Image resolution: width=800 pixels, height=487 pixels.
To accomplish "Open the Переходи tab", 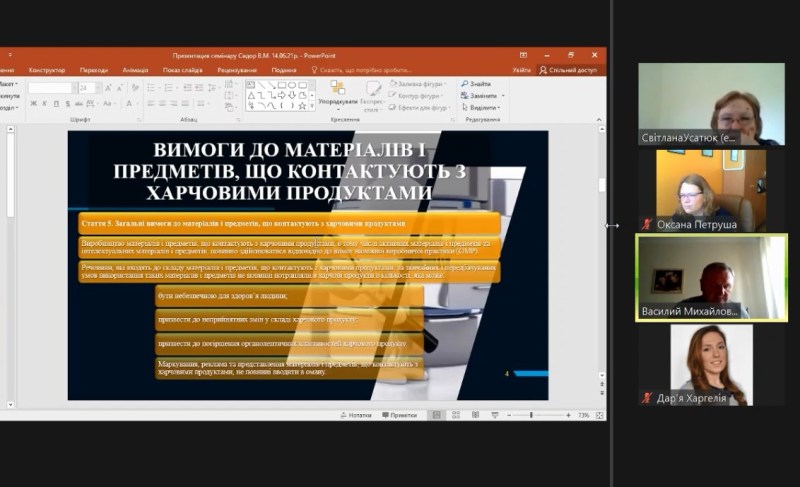I will [94, 70].
